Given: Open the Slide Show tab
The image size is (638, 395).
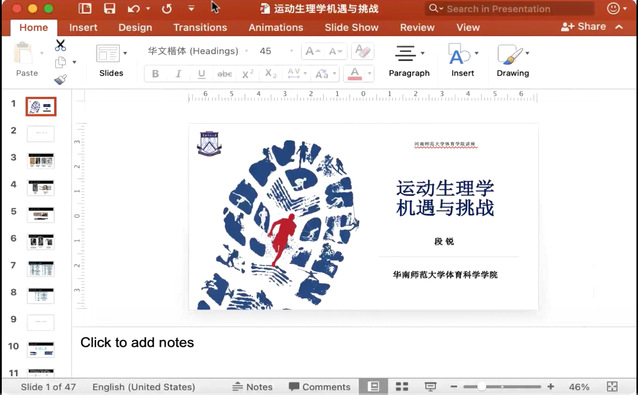Looking at the screenshot, I should tap(352, 27).
